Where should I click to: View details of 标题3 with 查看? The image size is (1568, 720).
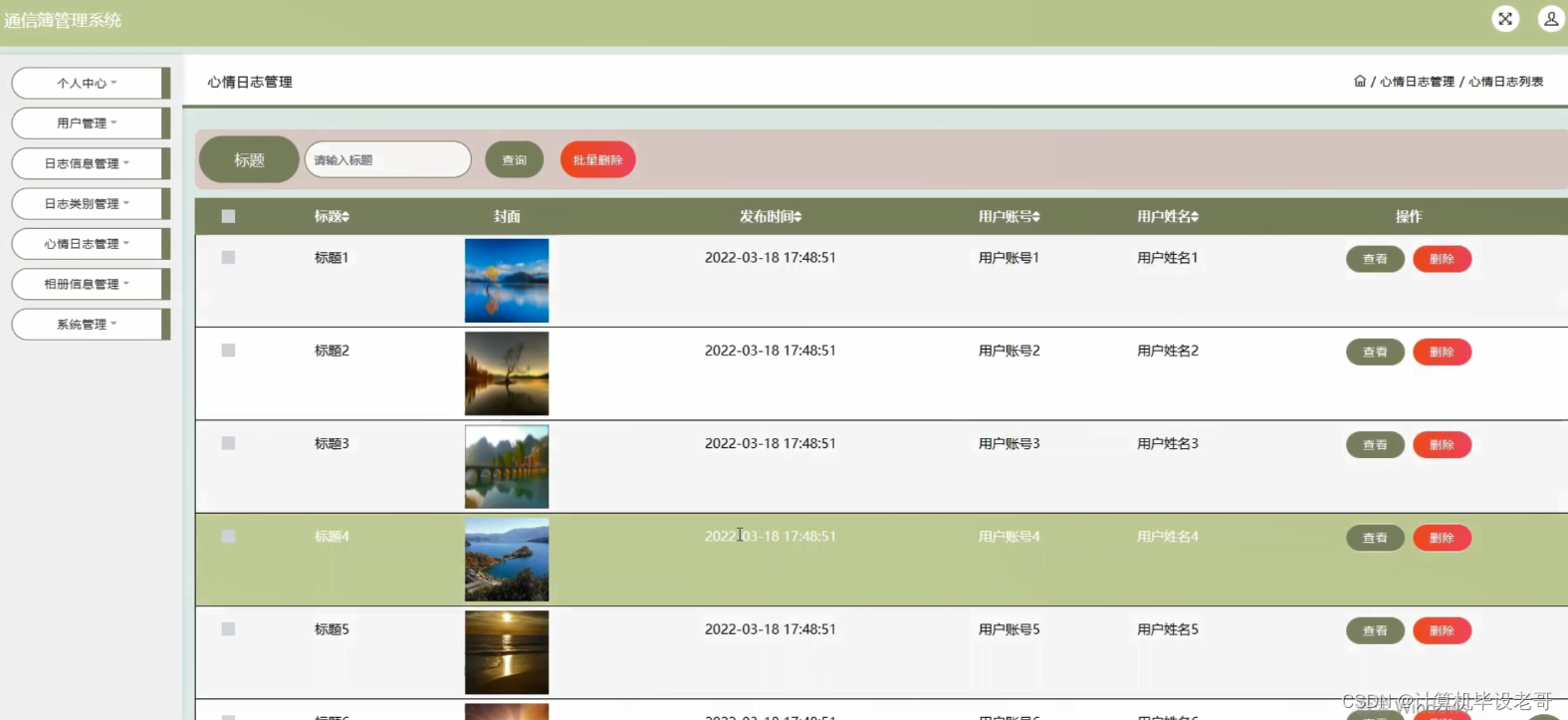pyautogui.click(x=1375, y=445)
